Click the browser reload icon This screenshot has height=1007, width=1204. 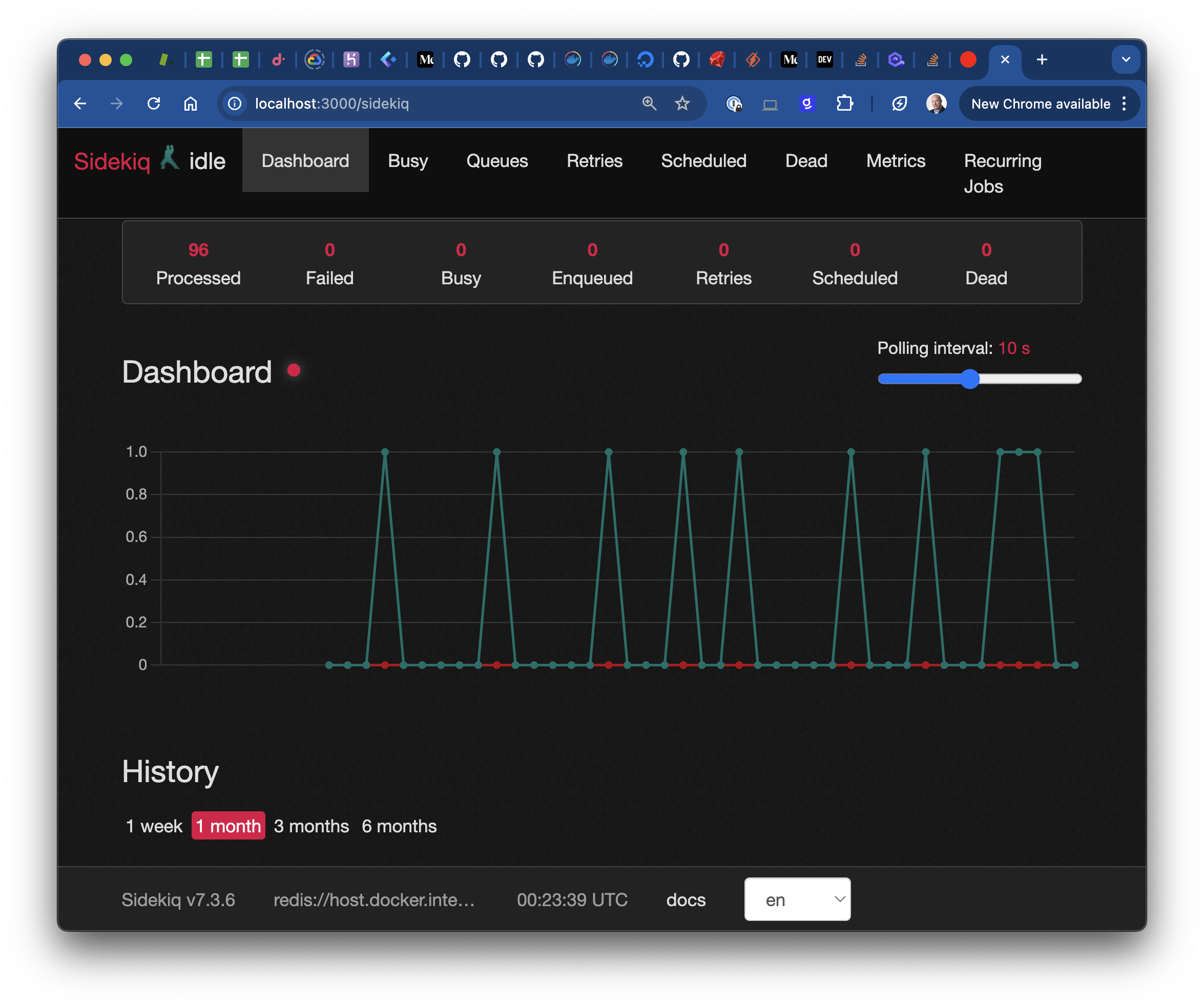coord(153,104)
